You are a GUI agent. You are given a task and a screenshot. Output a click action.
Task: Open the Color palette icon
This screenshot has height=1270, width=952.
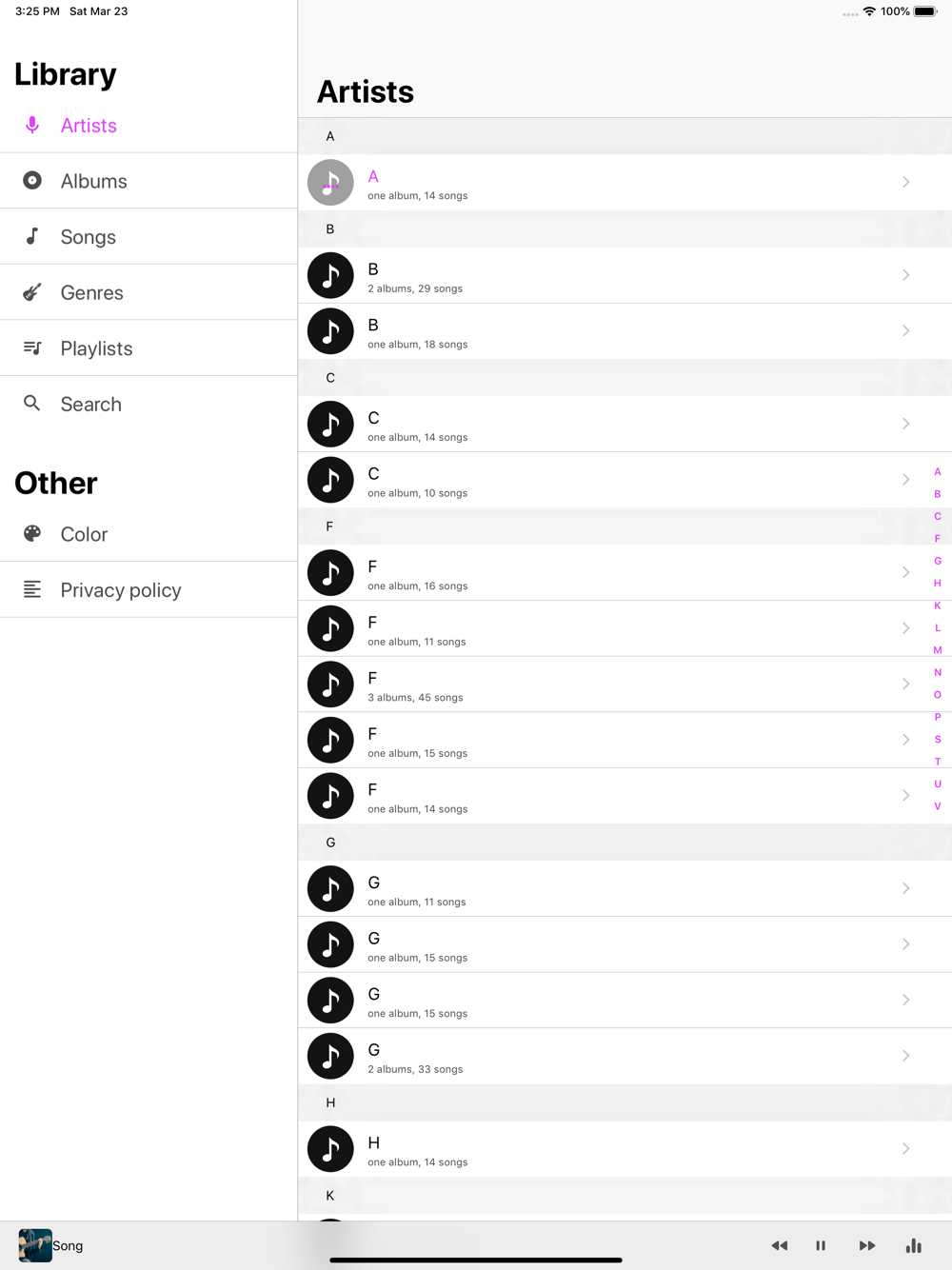pos(32,534)
